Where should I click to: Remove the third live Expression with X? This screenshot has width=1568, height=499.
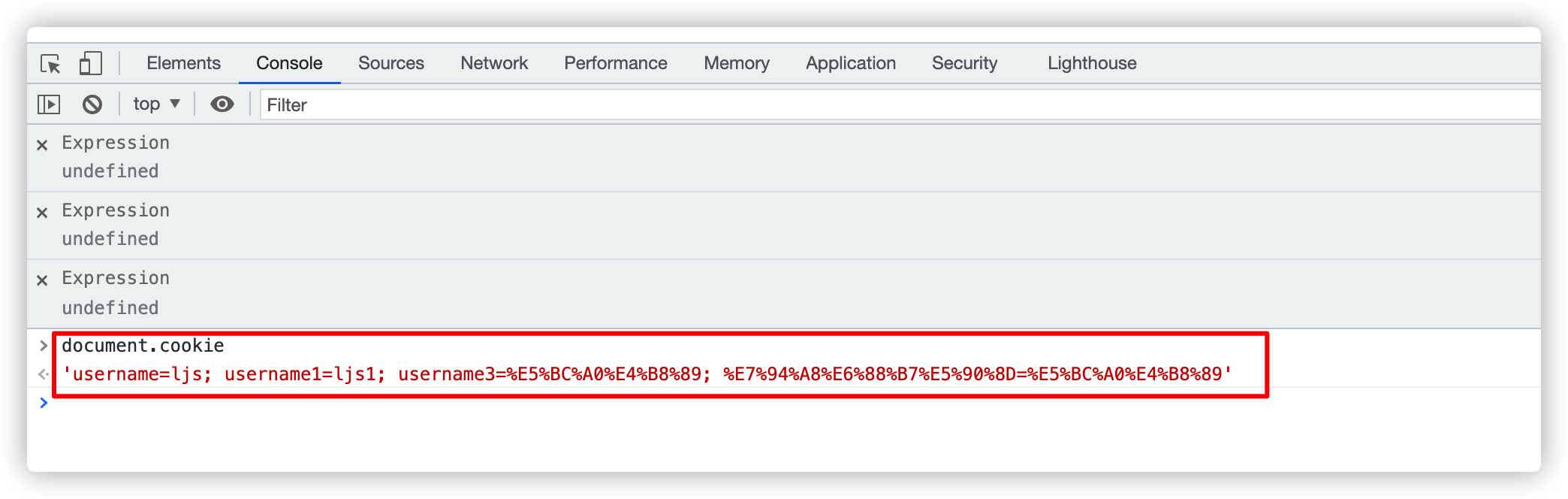pyautogui.click(x=42, y=280)
